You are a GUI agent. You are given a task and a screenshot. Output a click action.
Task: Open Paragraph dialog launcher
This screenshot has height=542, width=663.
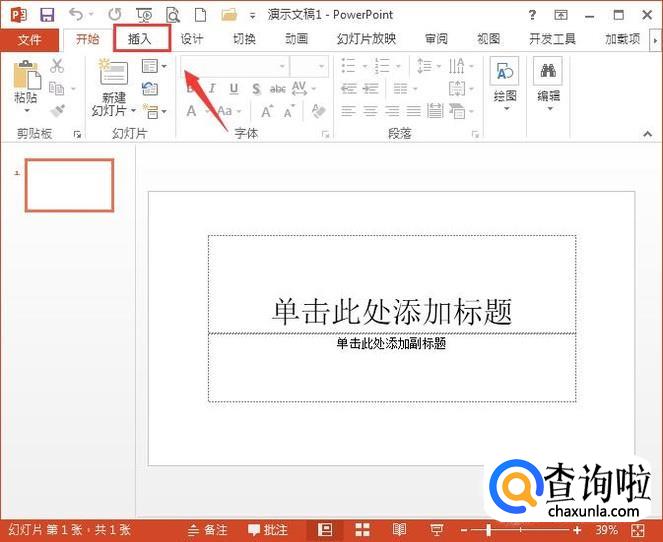click(475, 134)
